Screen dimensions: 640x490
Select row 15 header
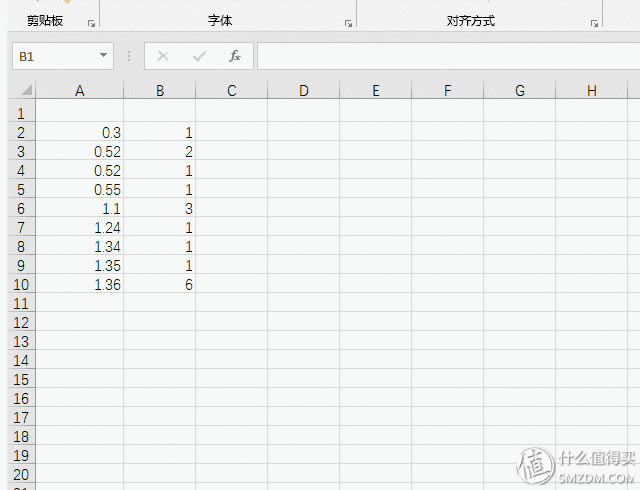point(22,379)
